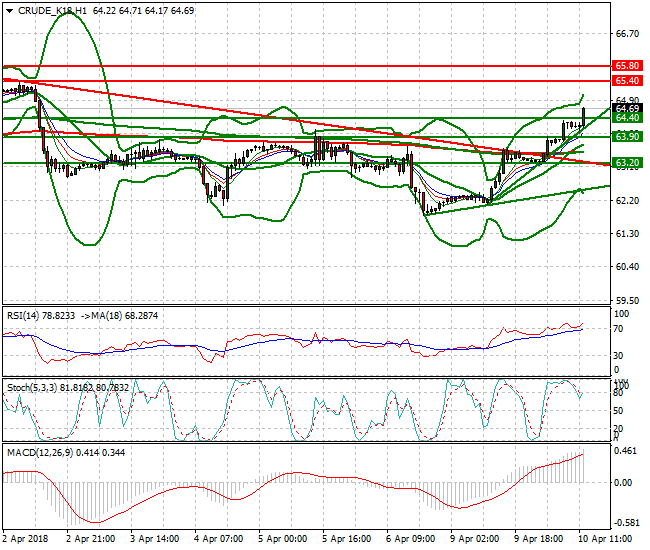Click the 62.20 price axis value
This screenshot has width=650, height=550.
pyautogui.click(x=627, y=201)
